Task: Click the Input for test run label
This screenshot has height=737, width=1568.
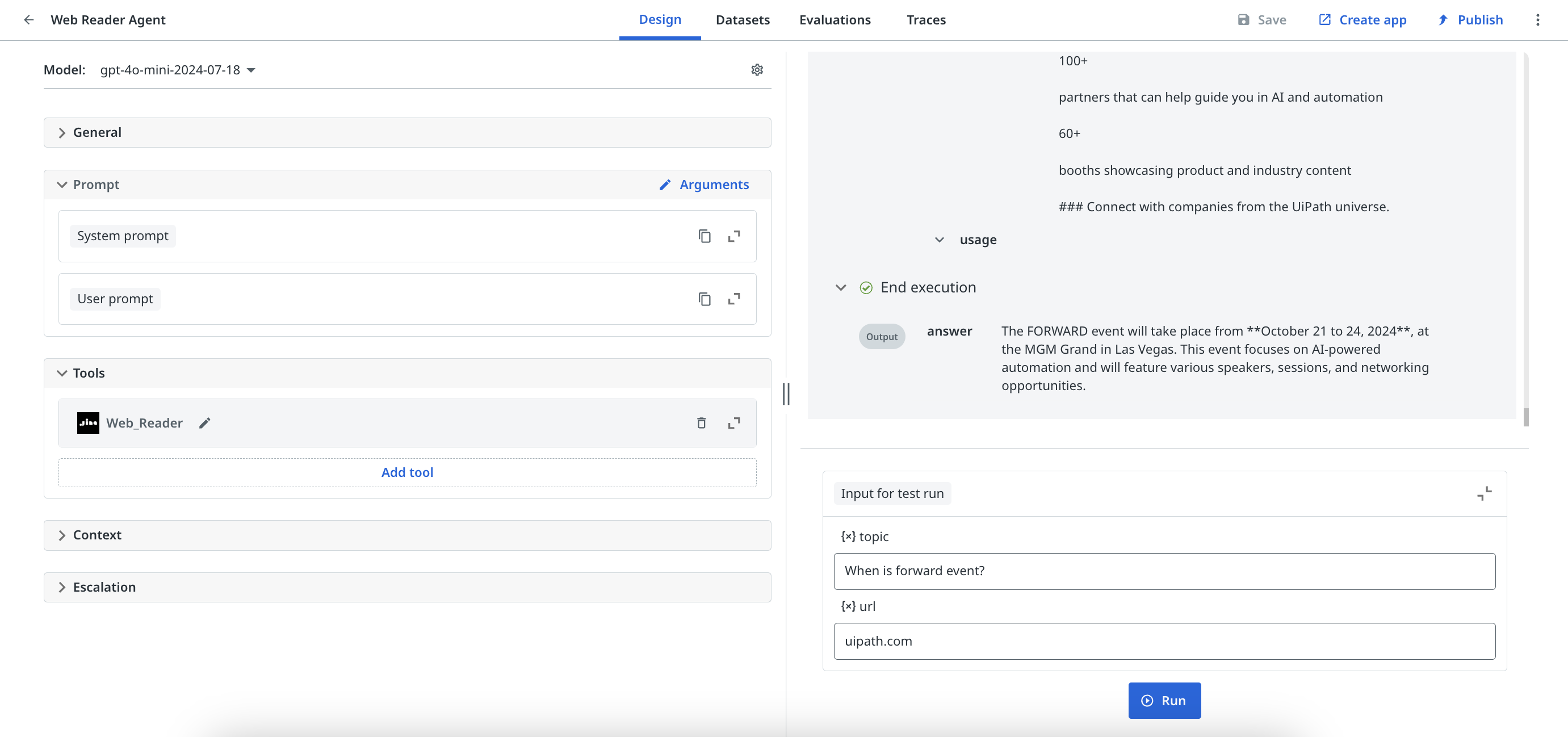Action: [892, 493]
